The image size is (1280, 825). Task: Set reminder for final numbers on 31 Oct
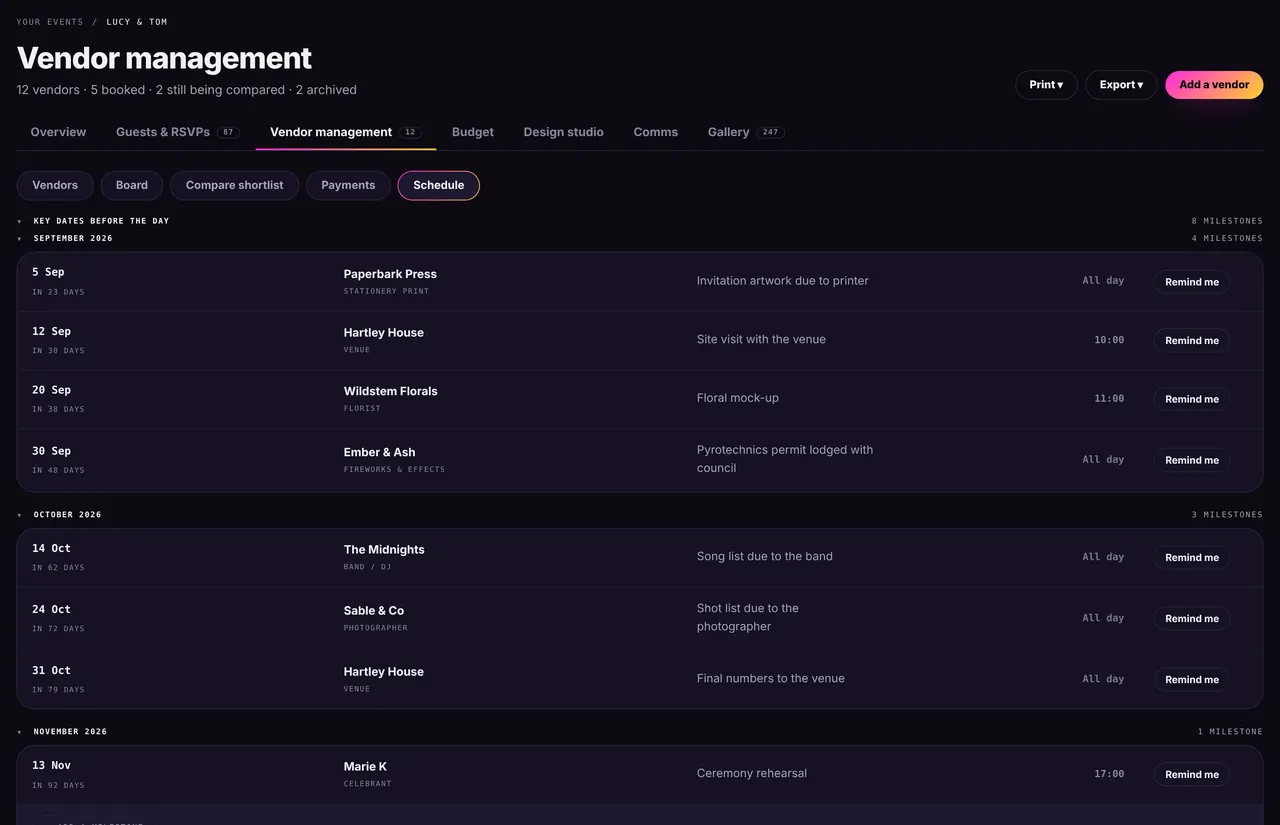tap(1192, 679)
